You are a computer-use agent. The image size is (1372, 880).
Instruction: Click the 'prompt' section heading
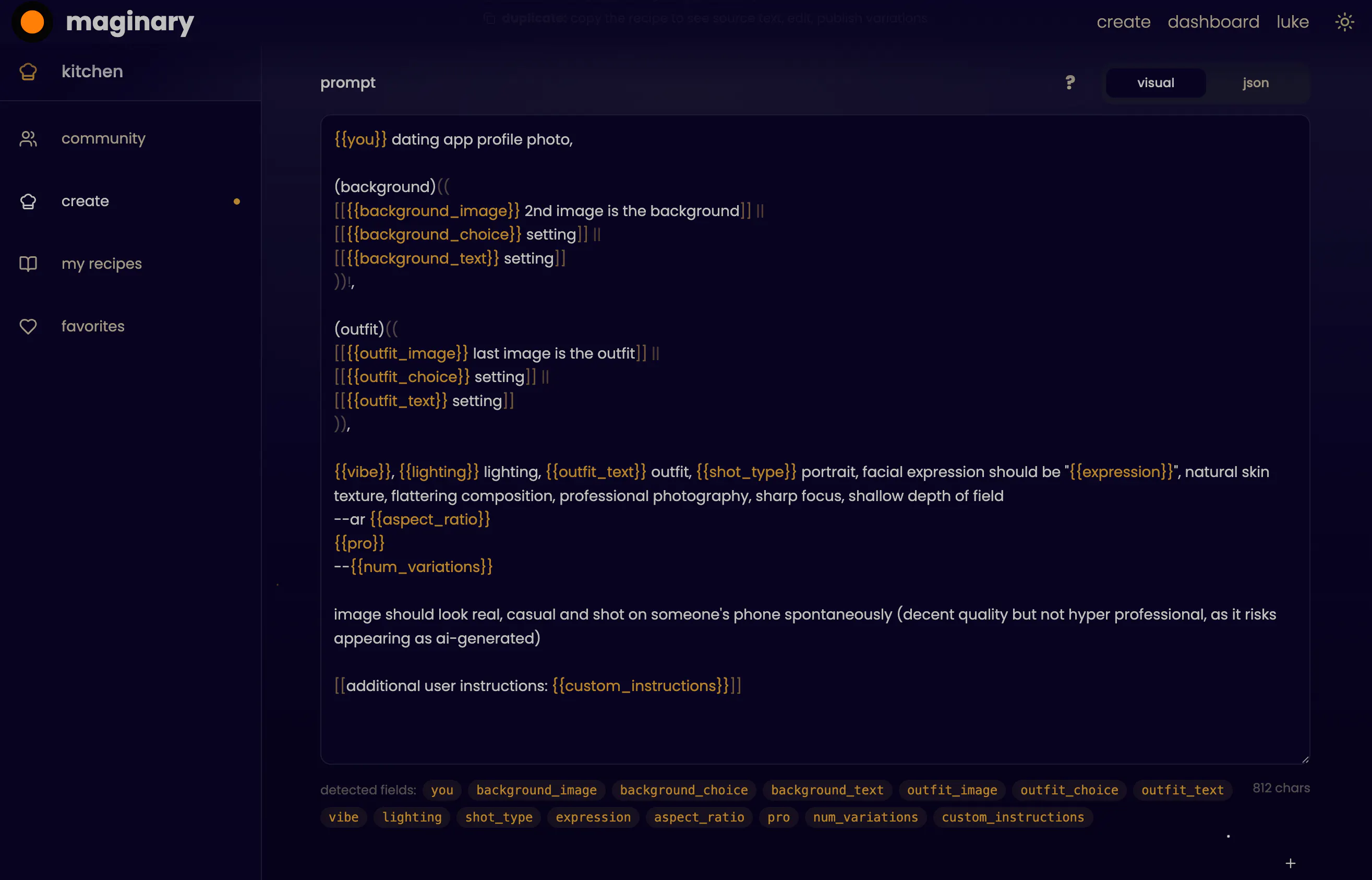coord(348,83)
